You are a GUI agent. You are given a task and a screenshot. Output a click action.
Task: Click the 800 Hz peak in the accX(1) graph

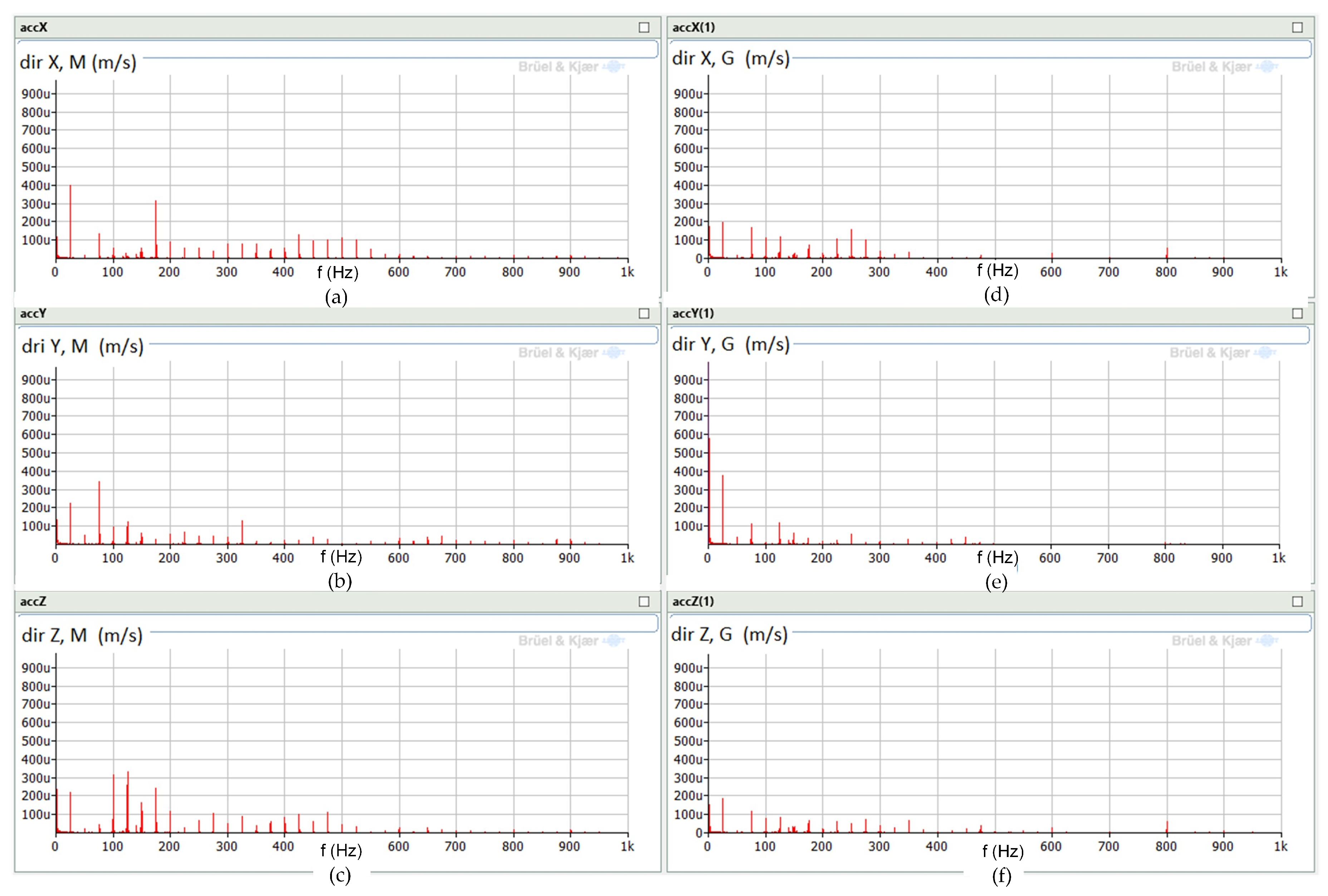pyautogui.click(x=1167, y=253)
